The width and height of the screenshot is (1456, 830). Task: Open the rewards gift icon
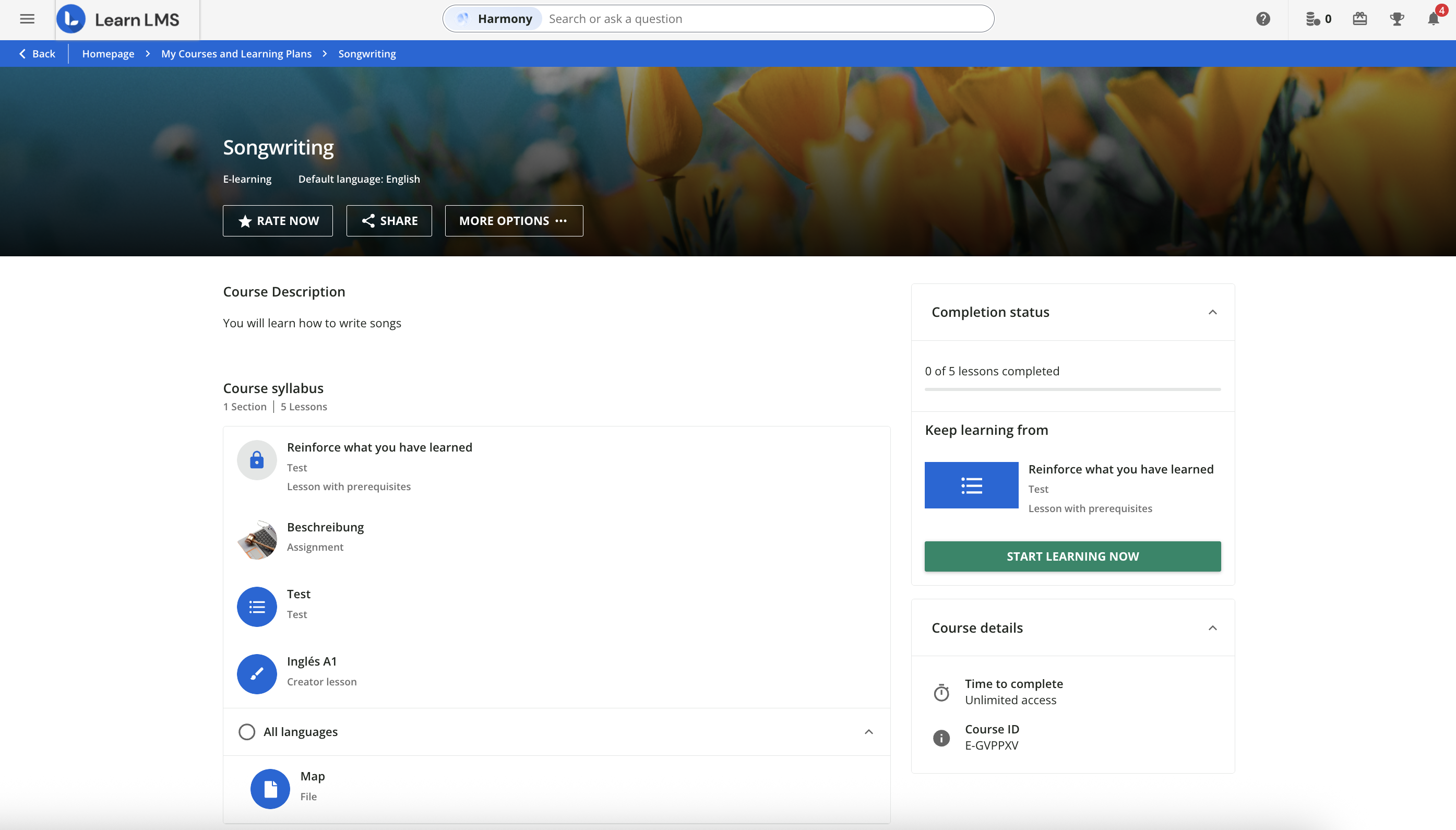[x=1359, y=19]
